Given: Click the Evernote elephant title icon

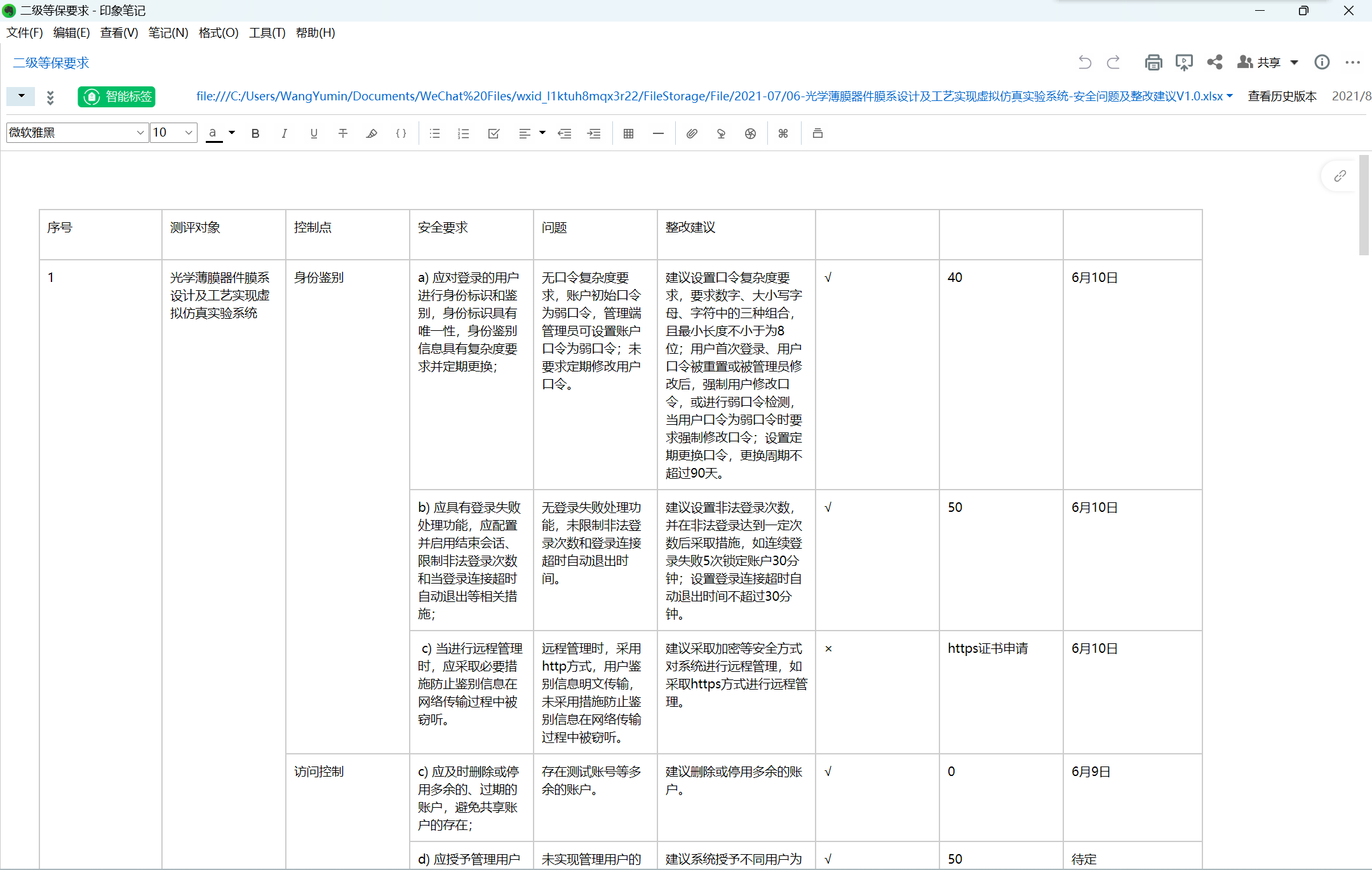Looking at the screenshot, I should tap(9, 11).
